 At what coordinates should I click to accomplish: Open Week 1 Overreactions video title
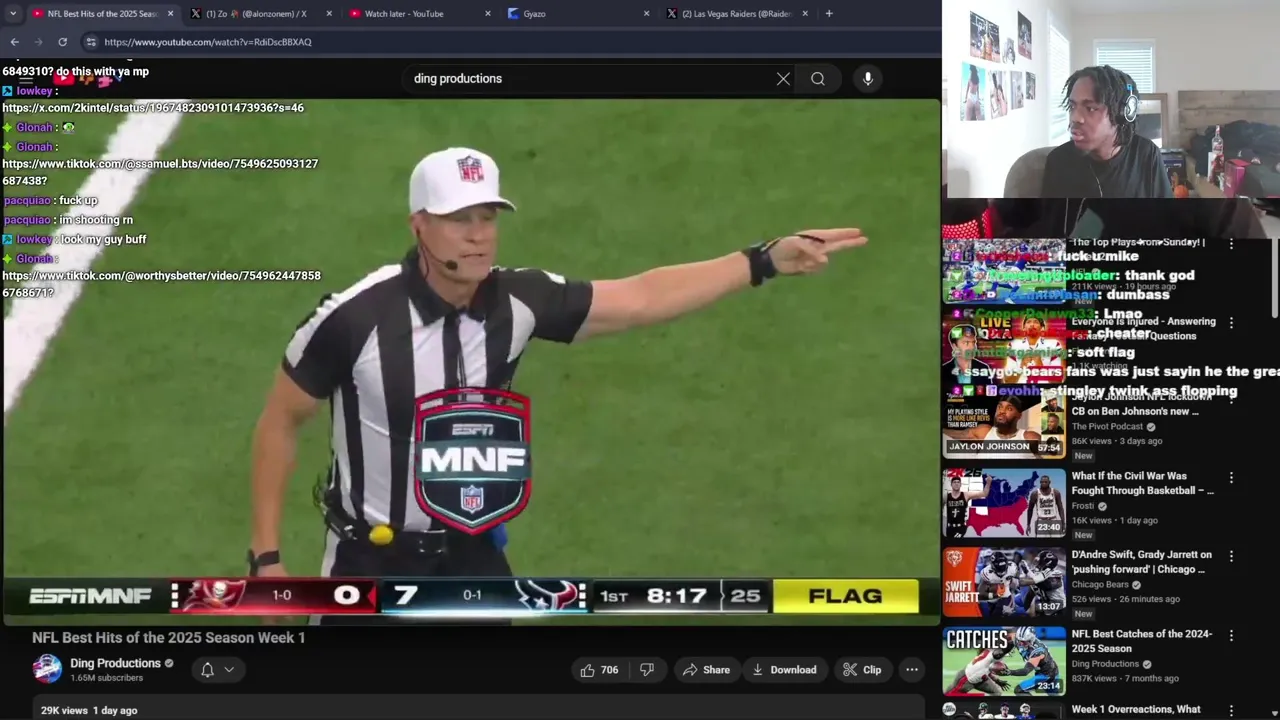pos(1136,710)
